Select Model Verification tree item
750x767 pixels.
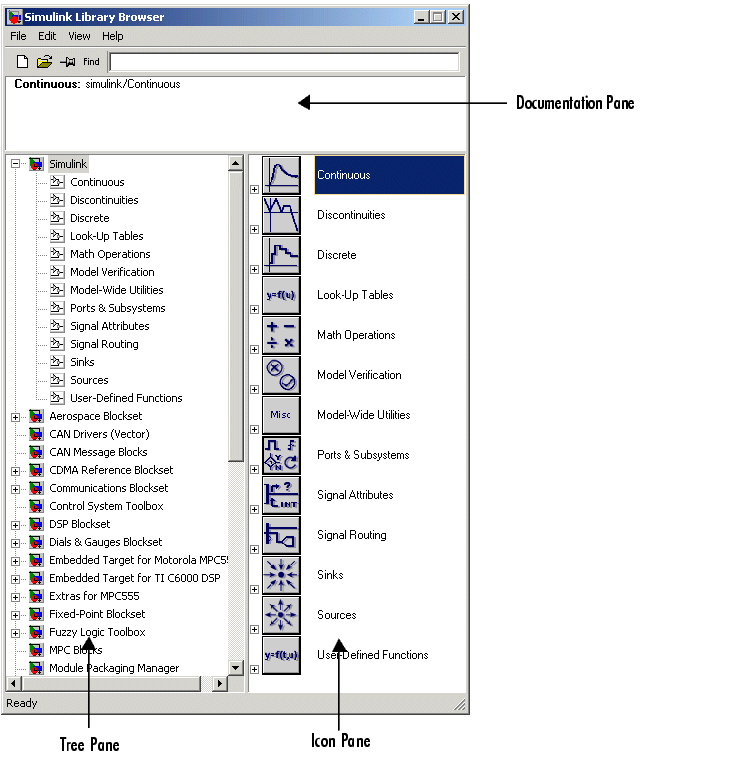(x=112, y=272)
